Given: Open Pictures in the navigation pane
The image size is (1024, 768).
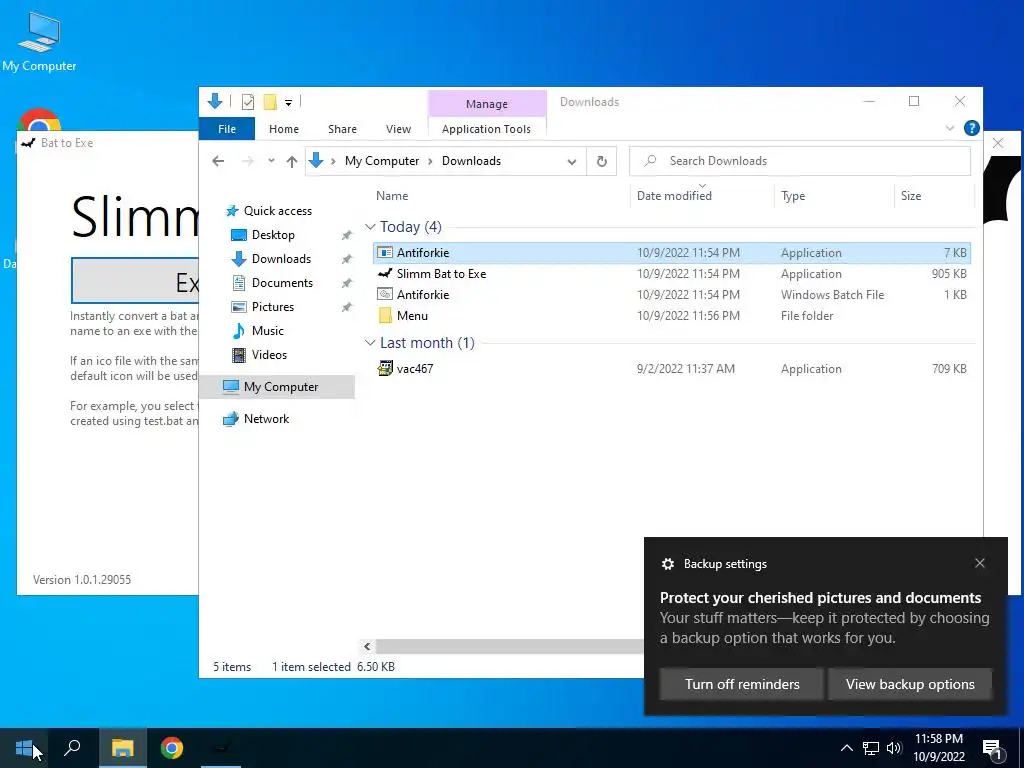Looking at the screenshot, I should (272, 307).
